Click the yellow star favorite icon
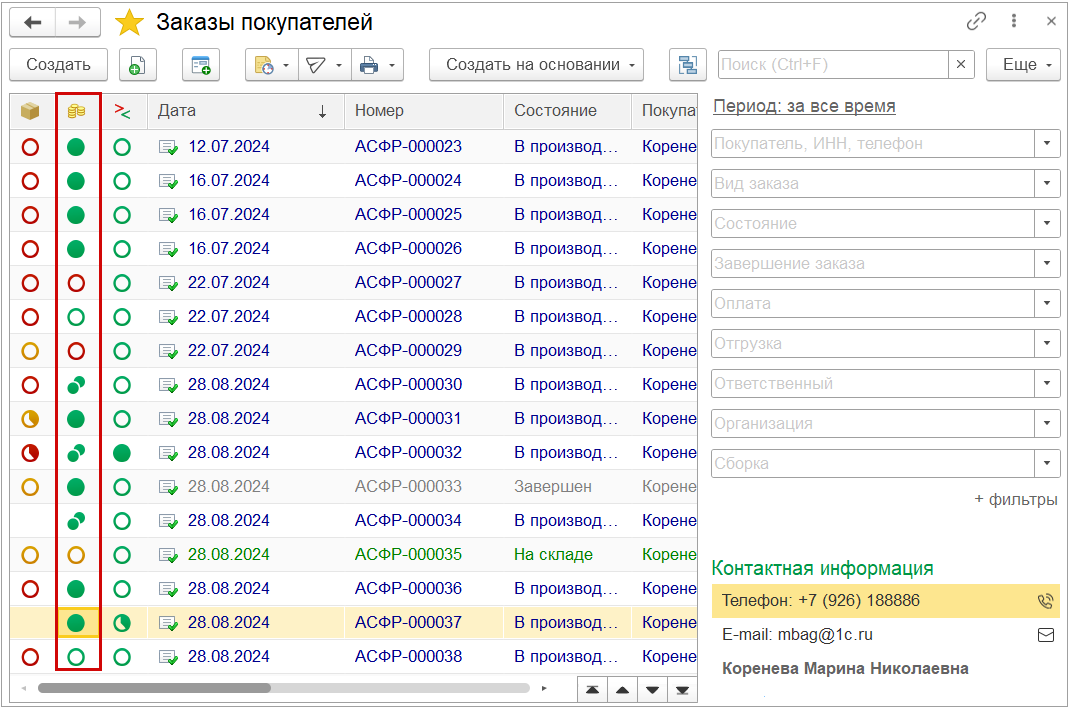 pos(129,22)
